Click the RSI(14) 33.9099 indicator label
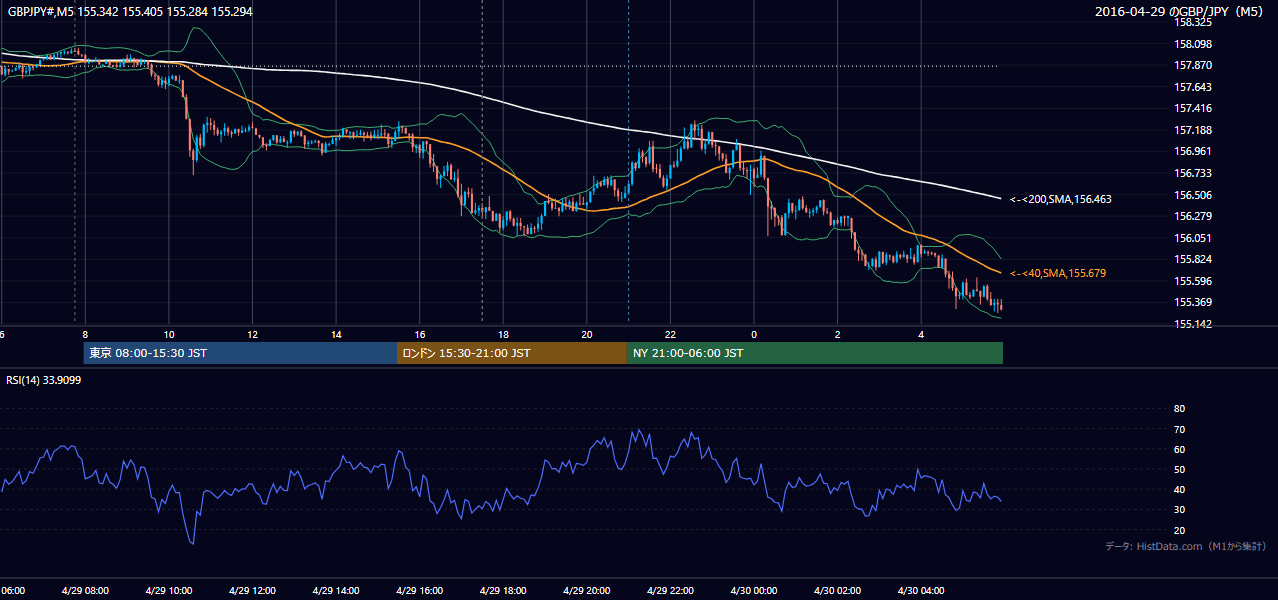The image size is (1278, 600). (44, 380)
